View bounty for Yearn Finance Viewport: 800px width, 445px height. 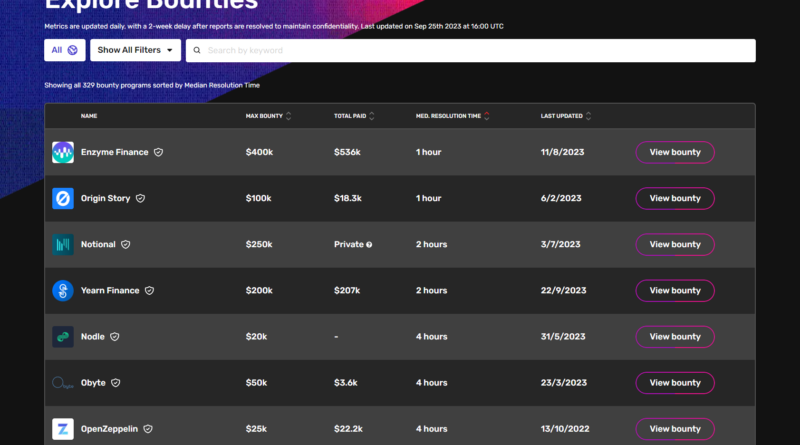(x=675, y=290)
